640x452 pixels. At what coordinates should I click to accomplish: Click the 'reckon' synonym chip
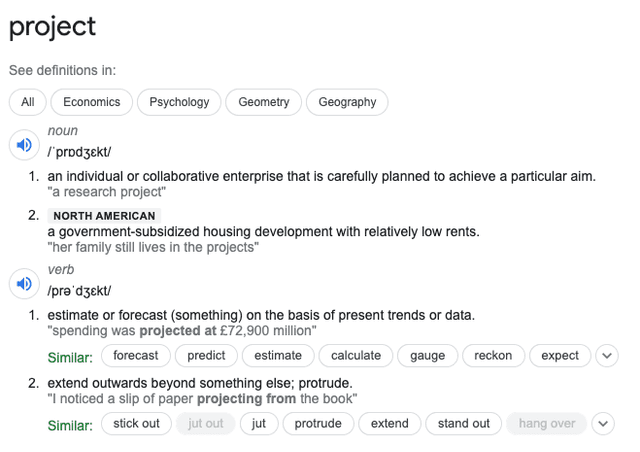coord(493,355)
